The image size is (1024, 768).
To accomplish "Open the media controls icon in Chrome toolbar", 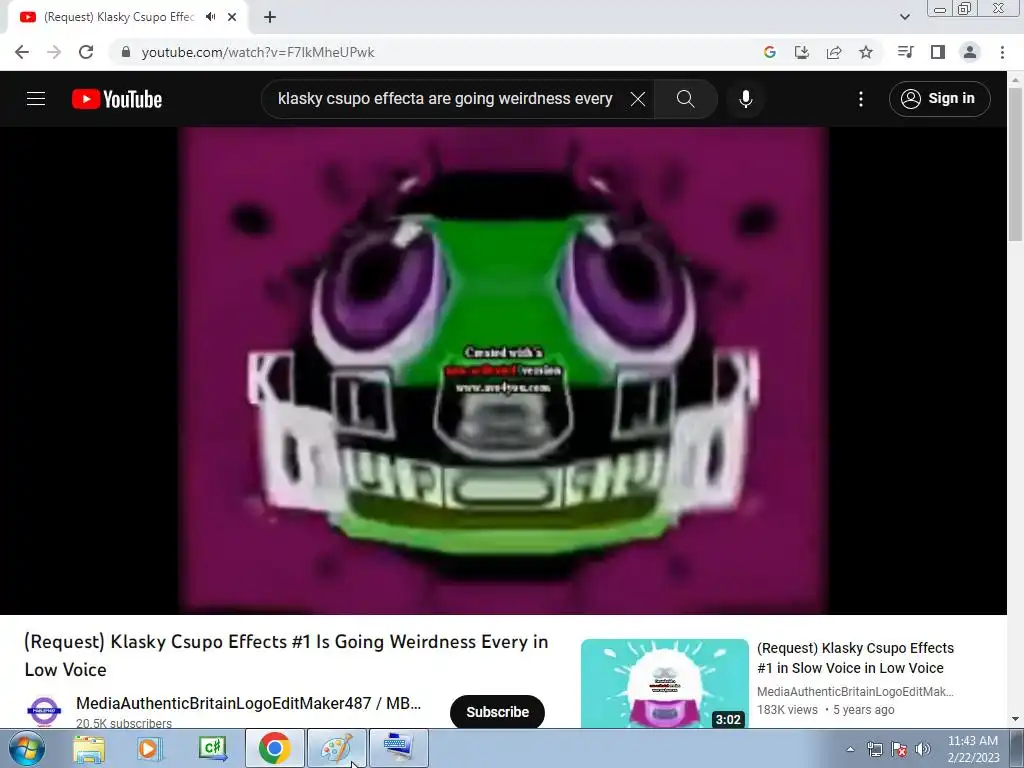I will click(905, 52).
